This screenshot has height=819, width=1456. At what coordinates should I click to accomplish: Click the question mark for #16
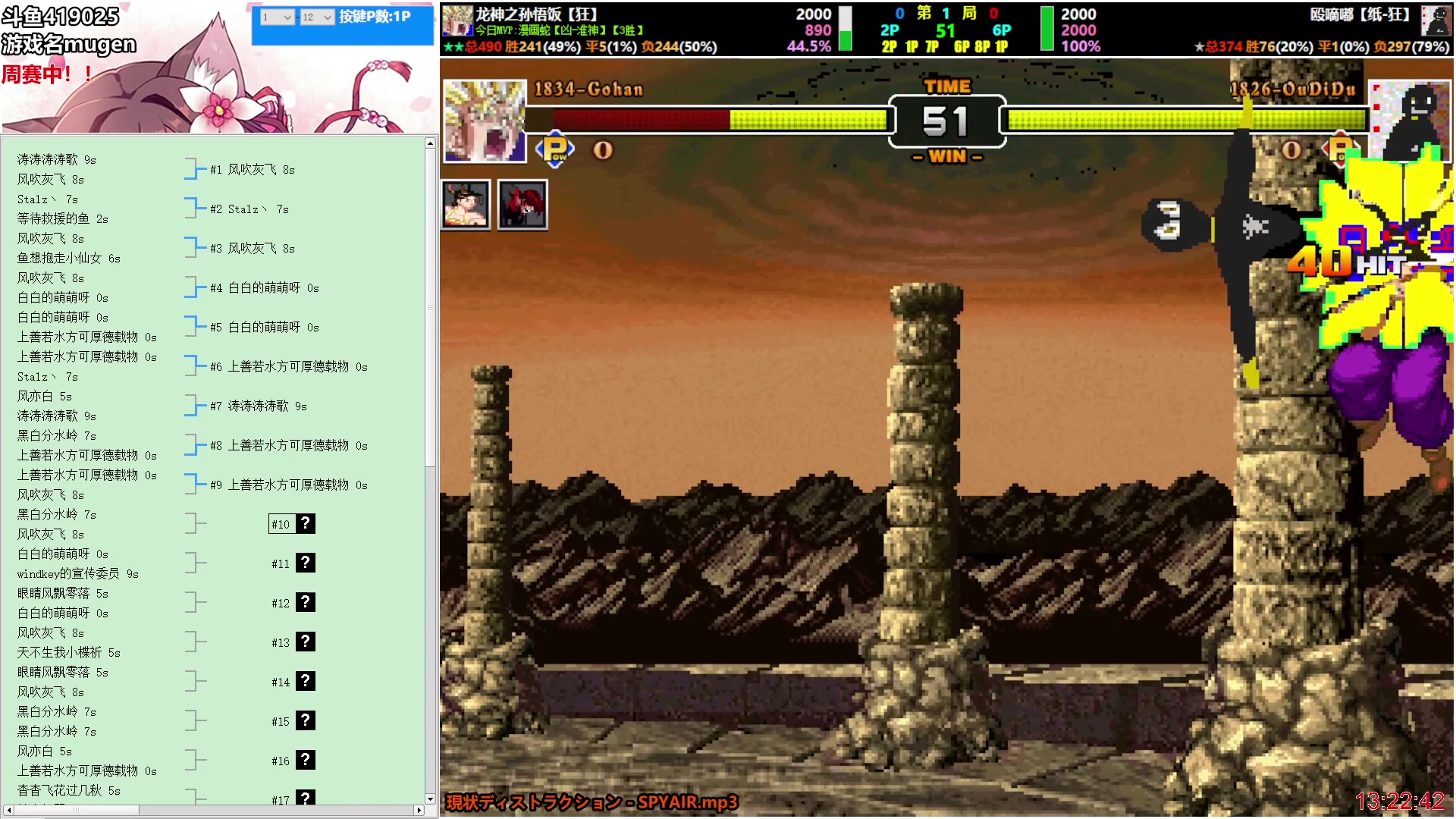[306, 760]
